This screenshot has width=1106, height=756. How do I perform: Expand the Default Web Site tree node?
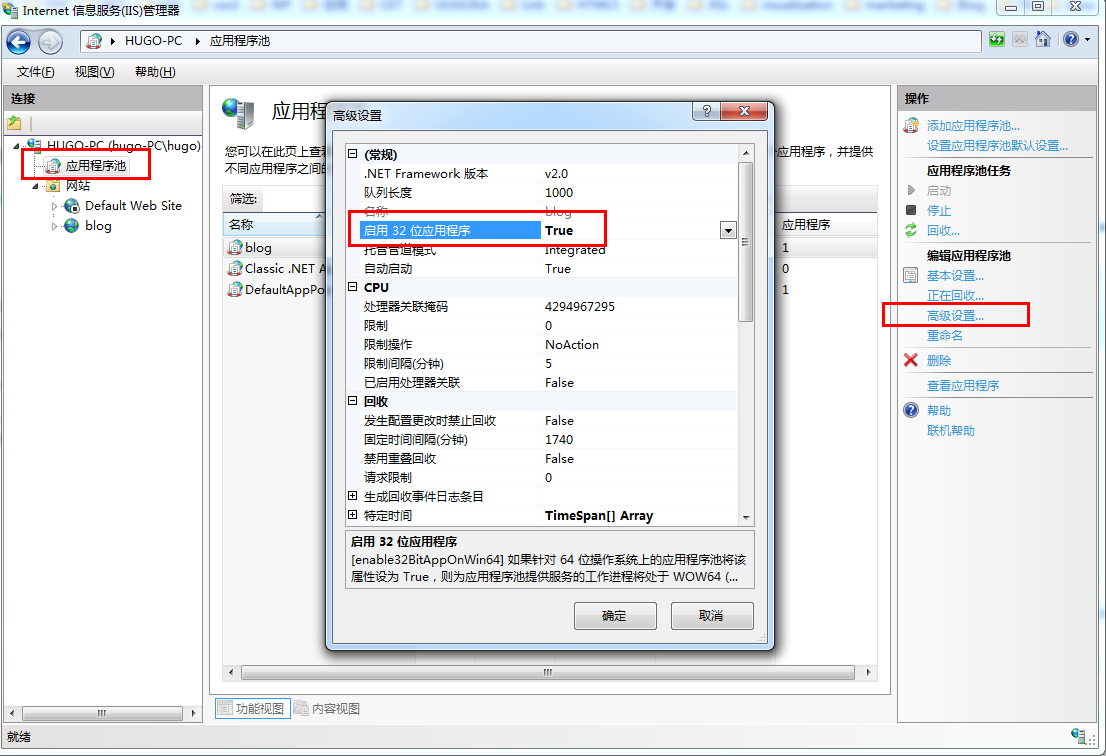(x=54, y=206)
